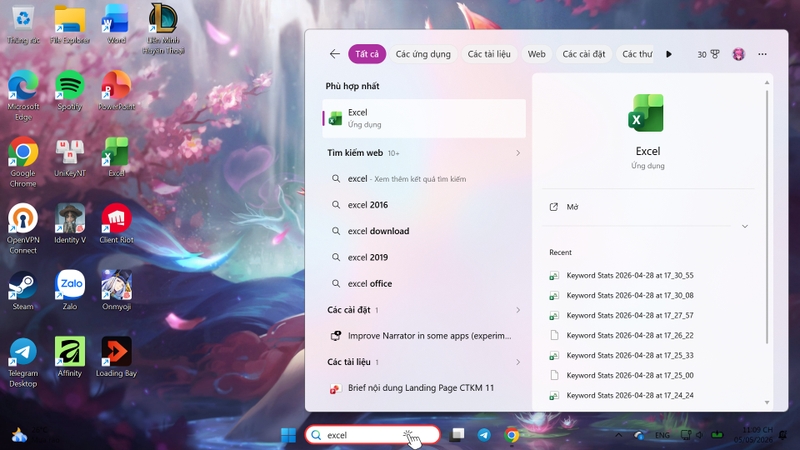800x450 pixels.
Task: Open Loading Bay desktop shortcut
Action: point(116,357)
